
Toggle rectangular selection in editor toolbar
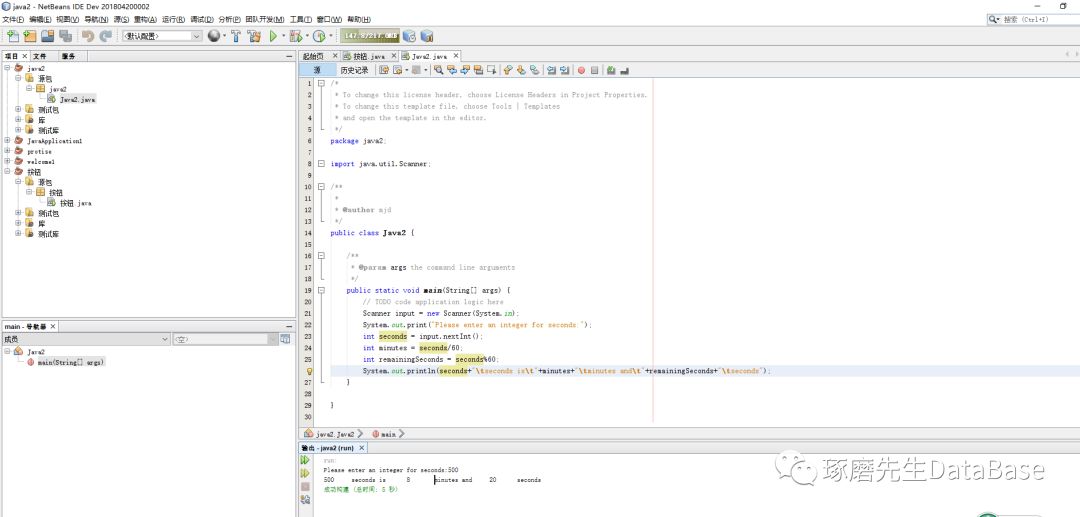(491, 70)
